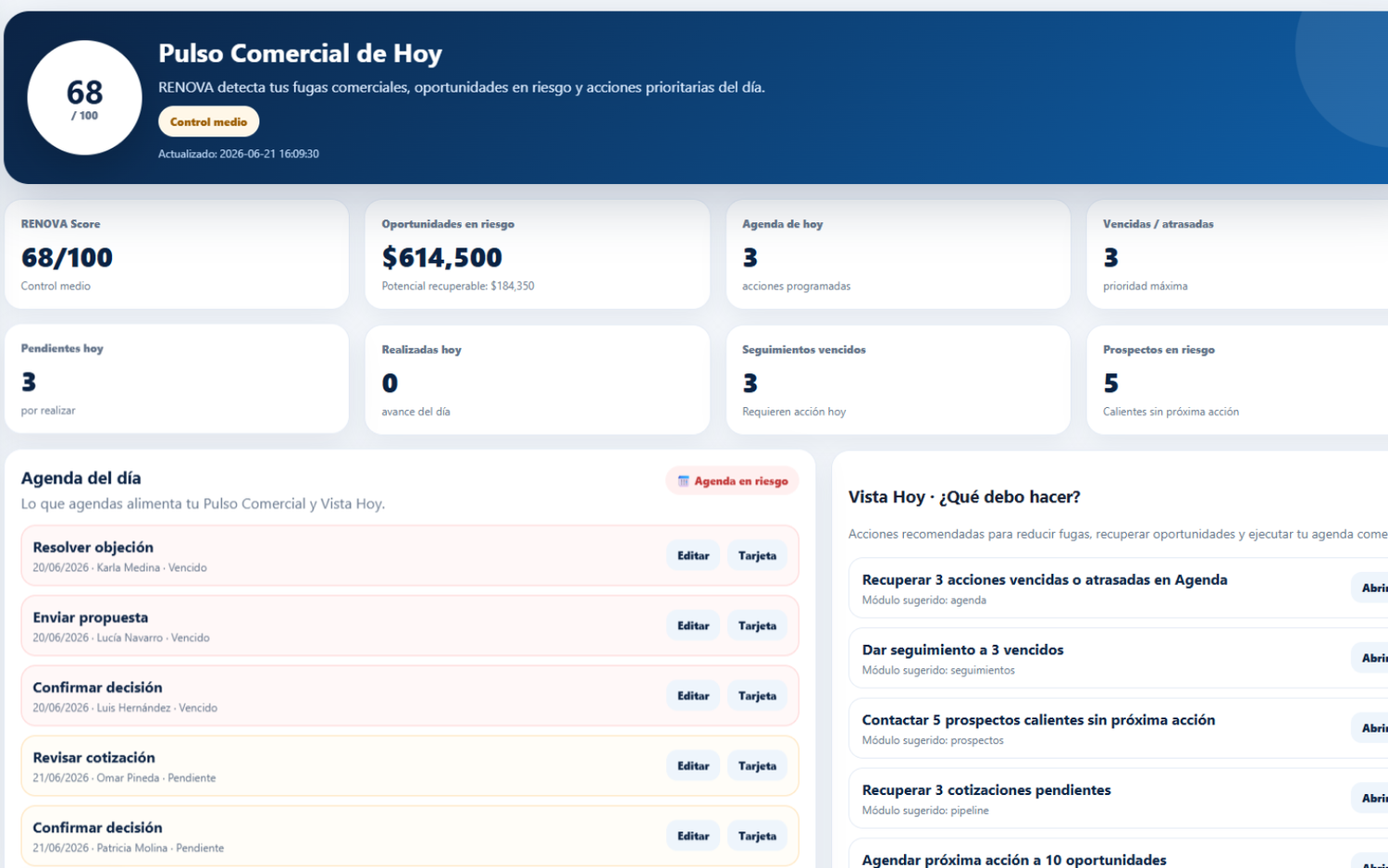1388x868 pixels.
Task: Edit the Revisar cotización agenda item
Action: point(693,766)
